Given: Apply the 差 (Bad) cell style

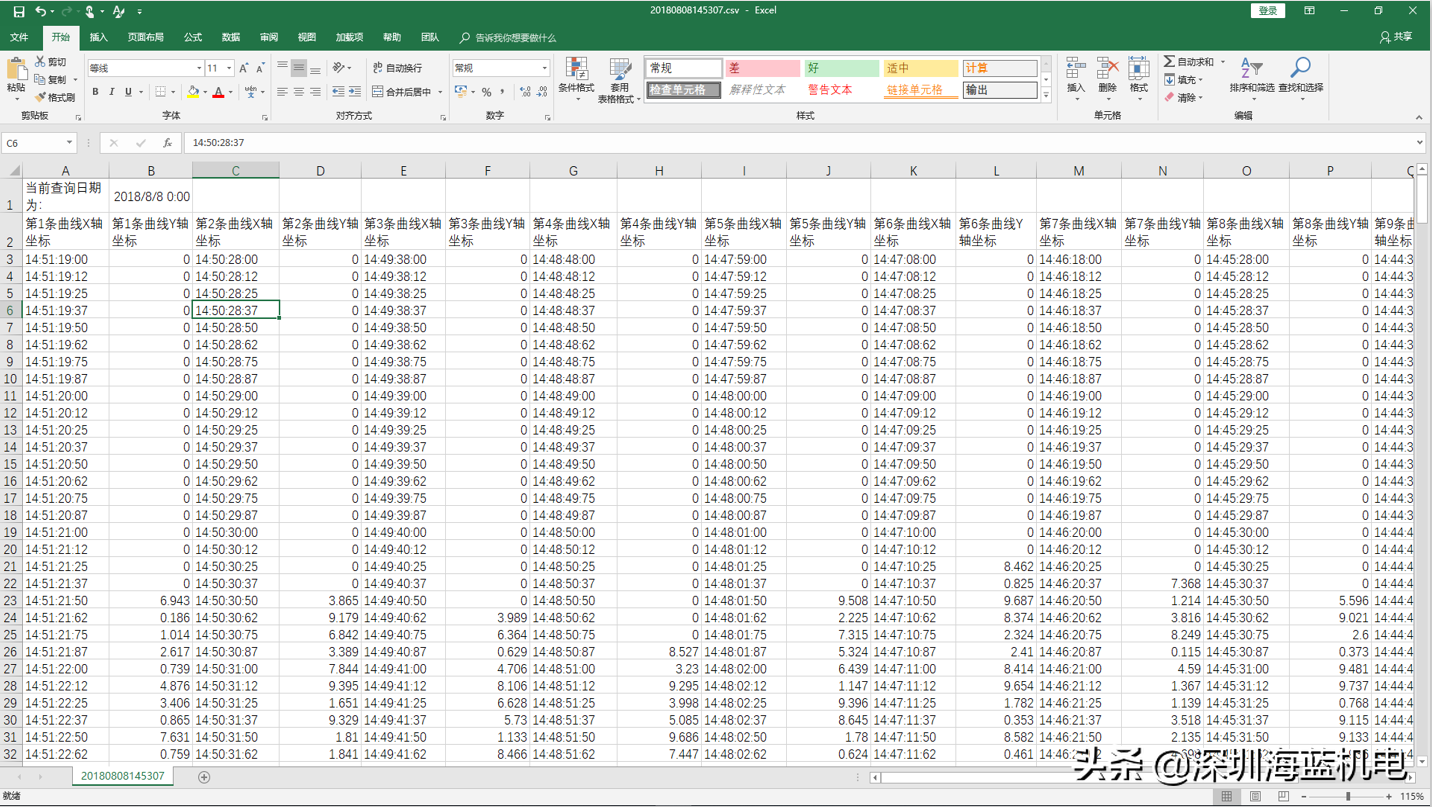Looking at the screenshot, I should (762, 68).
